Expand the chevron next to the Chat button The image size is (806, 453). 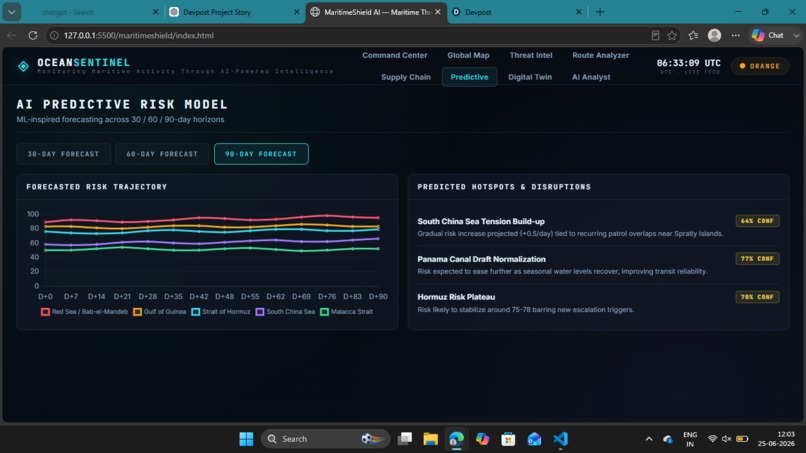point(796,35)
